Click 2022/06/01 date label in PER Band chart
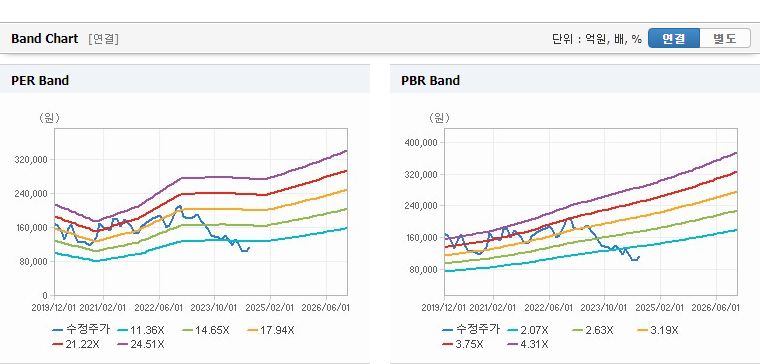Image resolution: width=760 pixels, height=364 pixels. coord(158,308)
